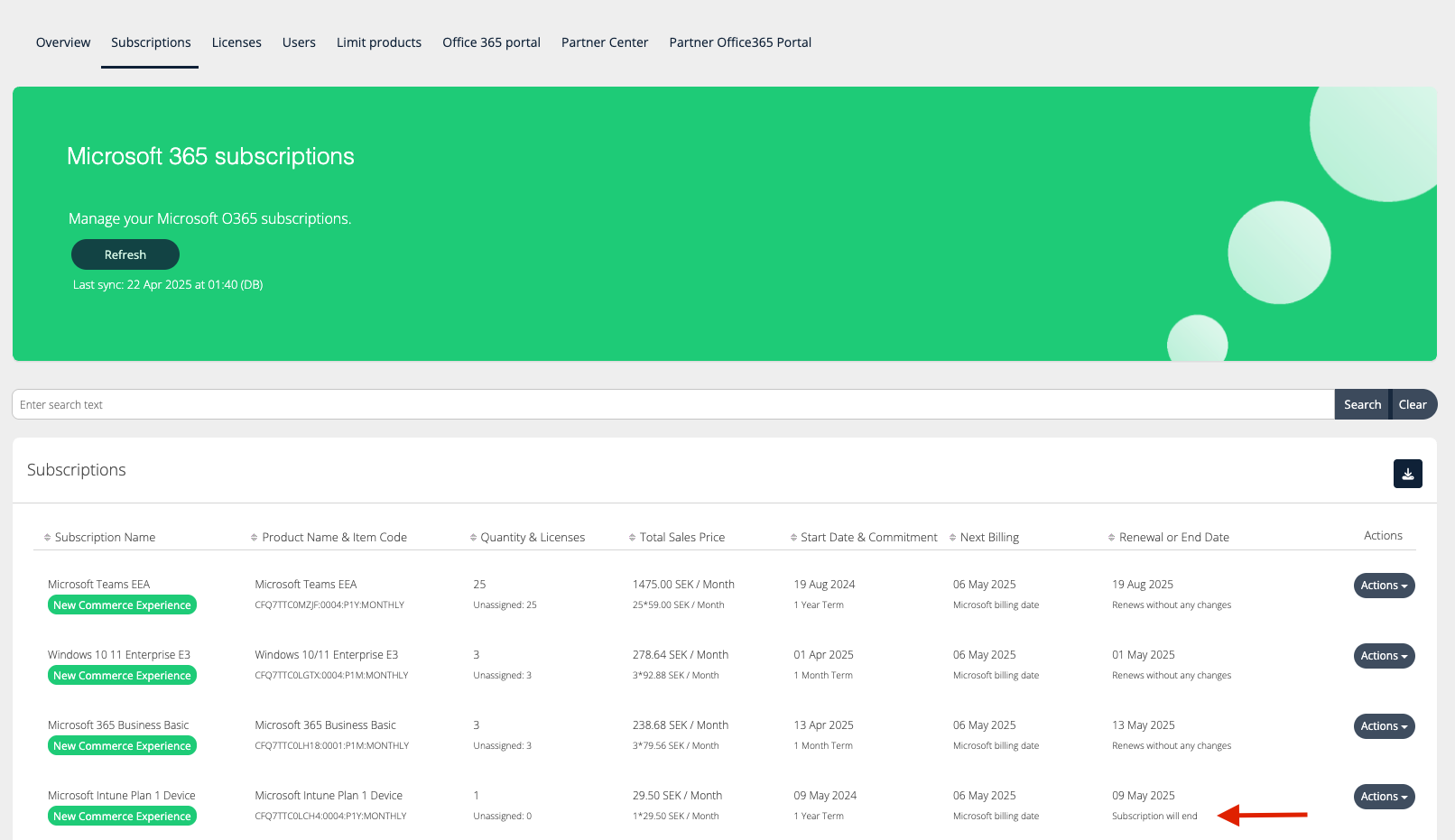This screenshot has width=1455, height=840.
Task: Sort by Total Sales Price column
Action: [x=632, y=538]
